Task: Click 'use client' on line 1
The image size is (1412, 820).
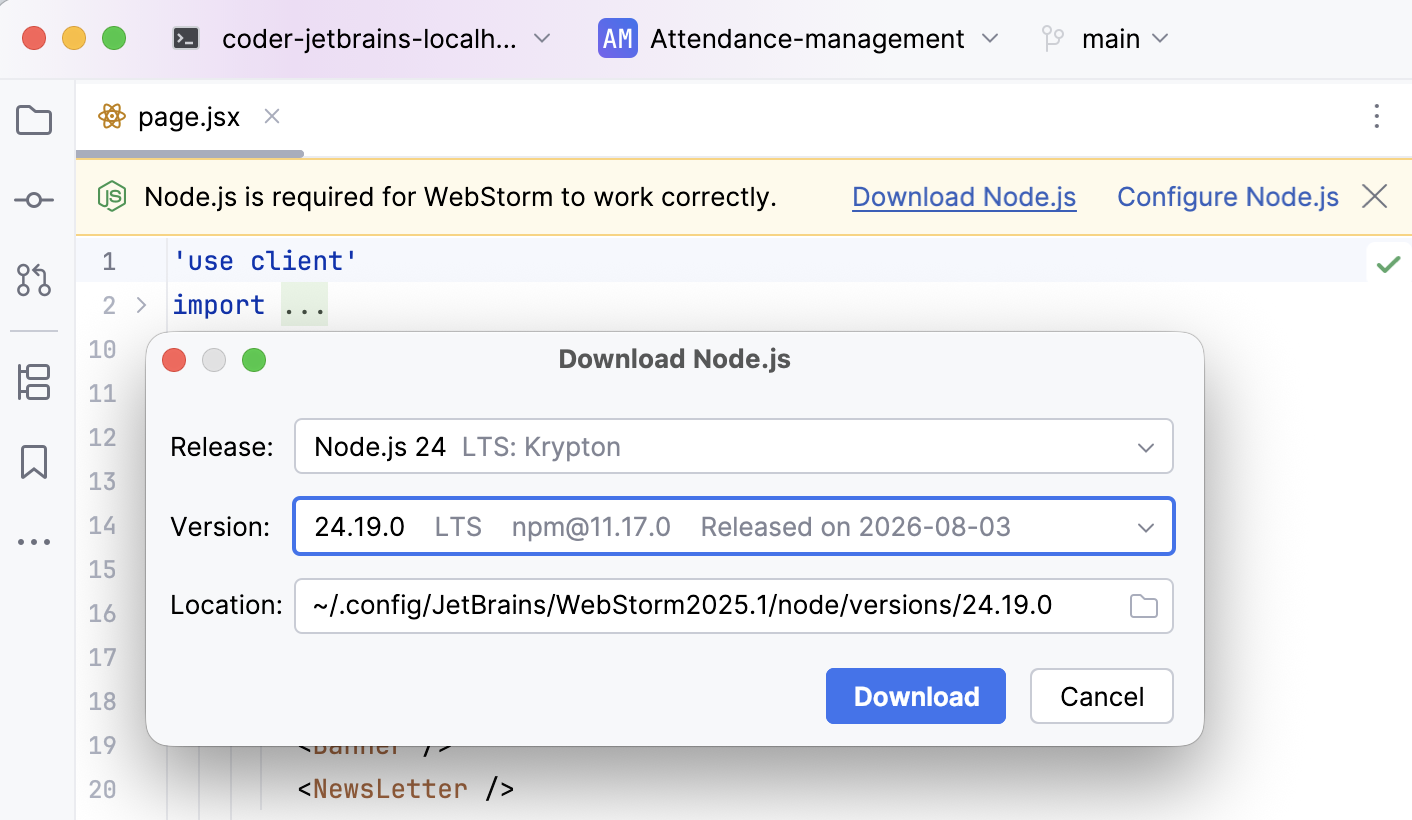Action: tap(265, 261)
